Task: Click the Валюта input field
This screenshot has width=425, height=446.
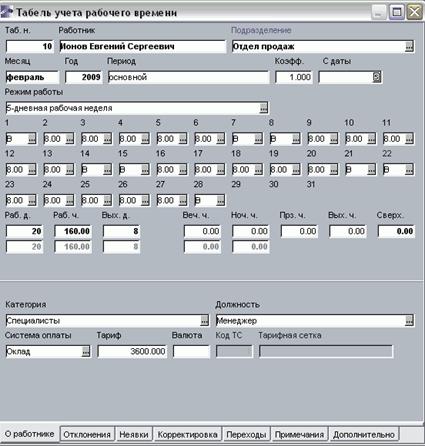Action: 192,352
